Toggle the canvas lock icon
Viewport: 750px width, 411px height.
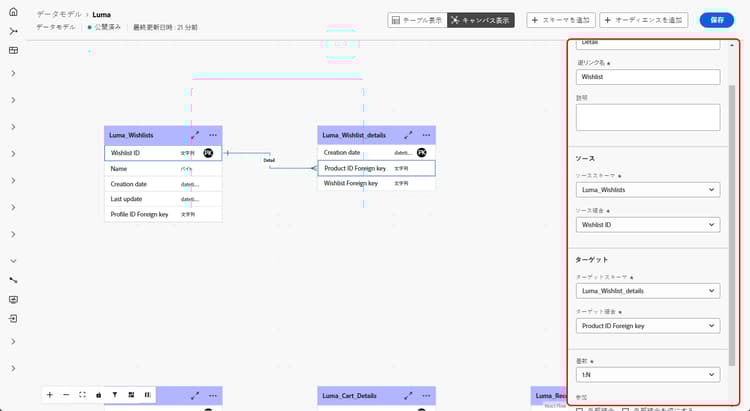pos(99,395)
